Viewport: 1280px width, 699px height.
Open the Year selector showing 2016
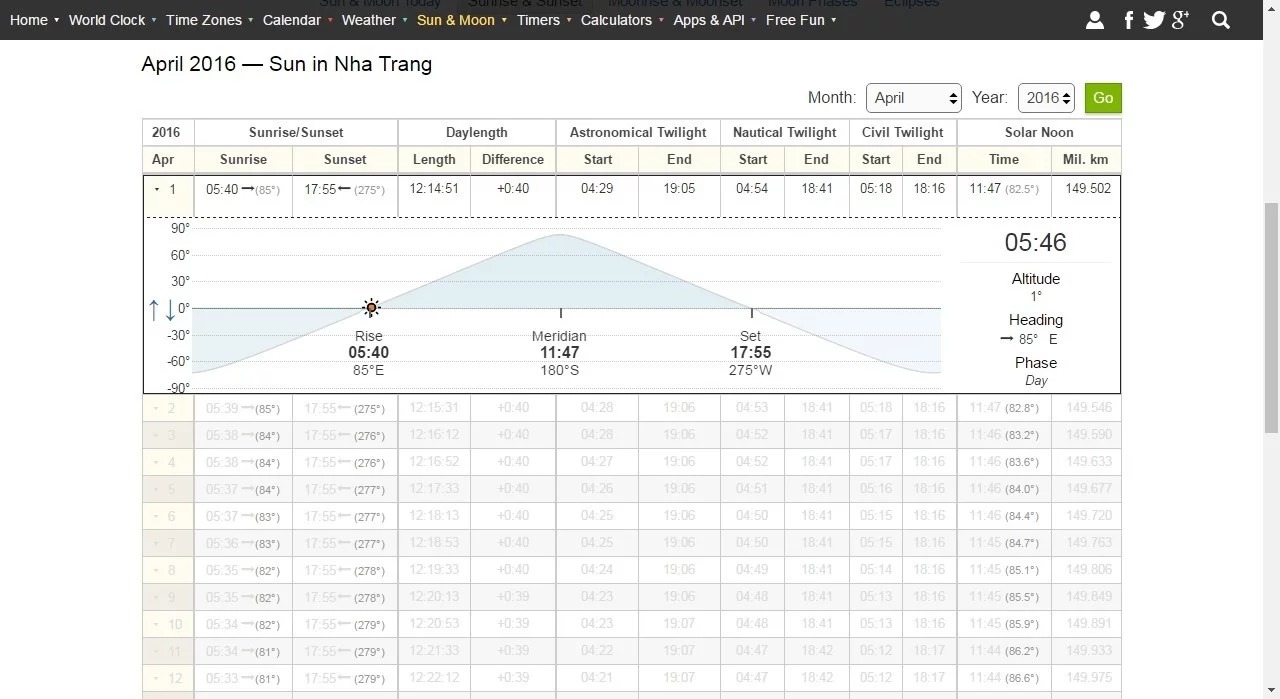click(x=1046, y=98)
